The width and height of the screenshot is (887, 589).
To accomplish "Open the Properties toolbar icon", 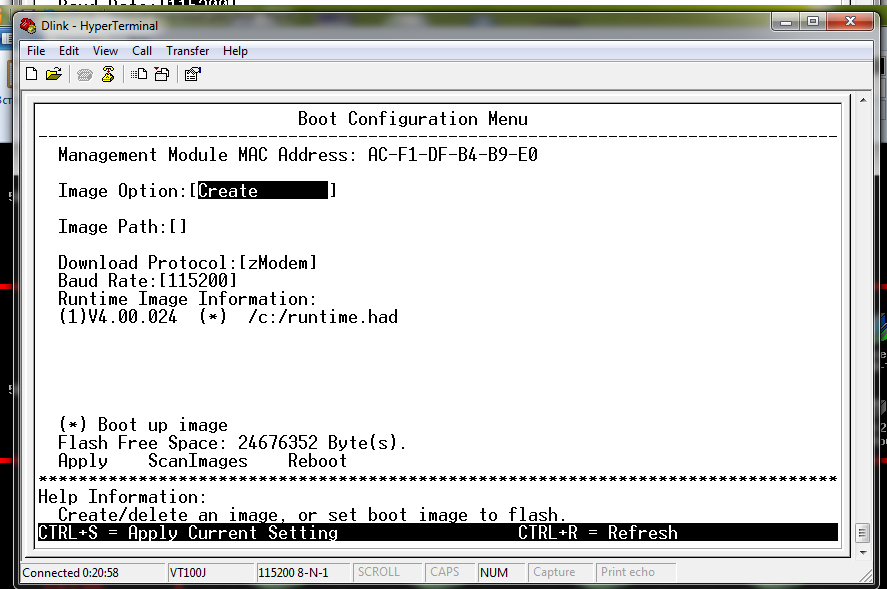I will pyautogui.click(x=193, y=74).
